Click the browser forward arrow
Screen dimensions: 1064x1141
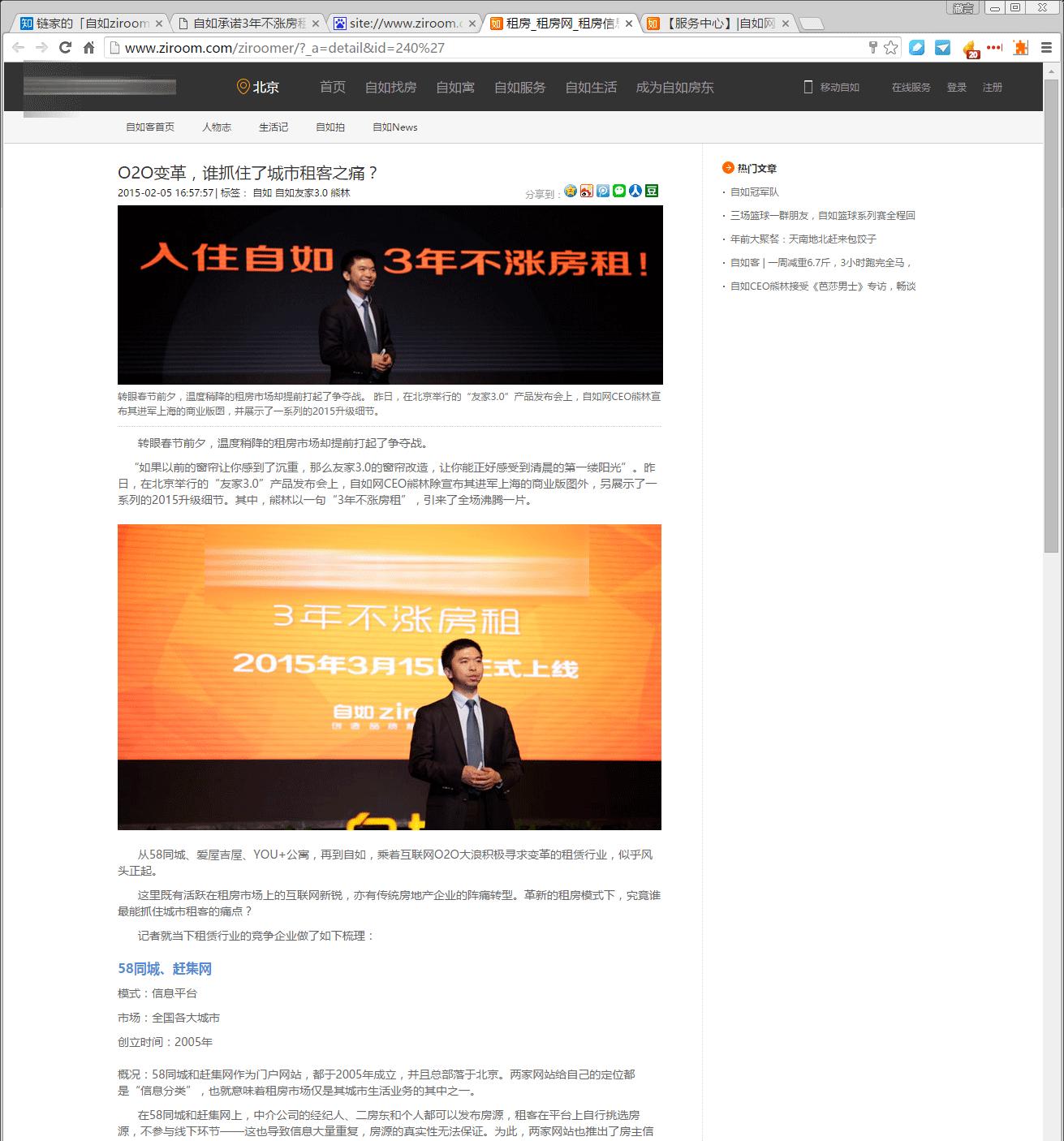point(42,48)
